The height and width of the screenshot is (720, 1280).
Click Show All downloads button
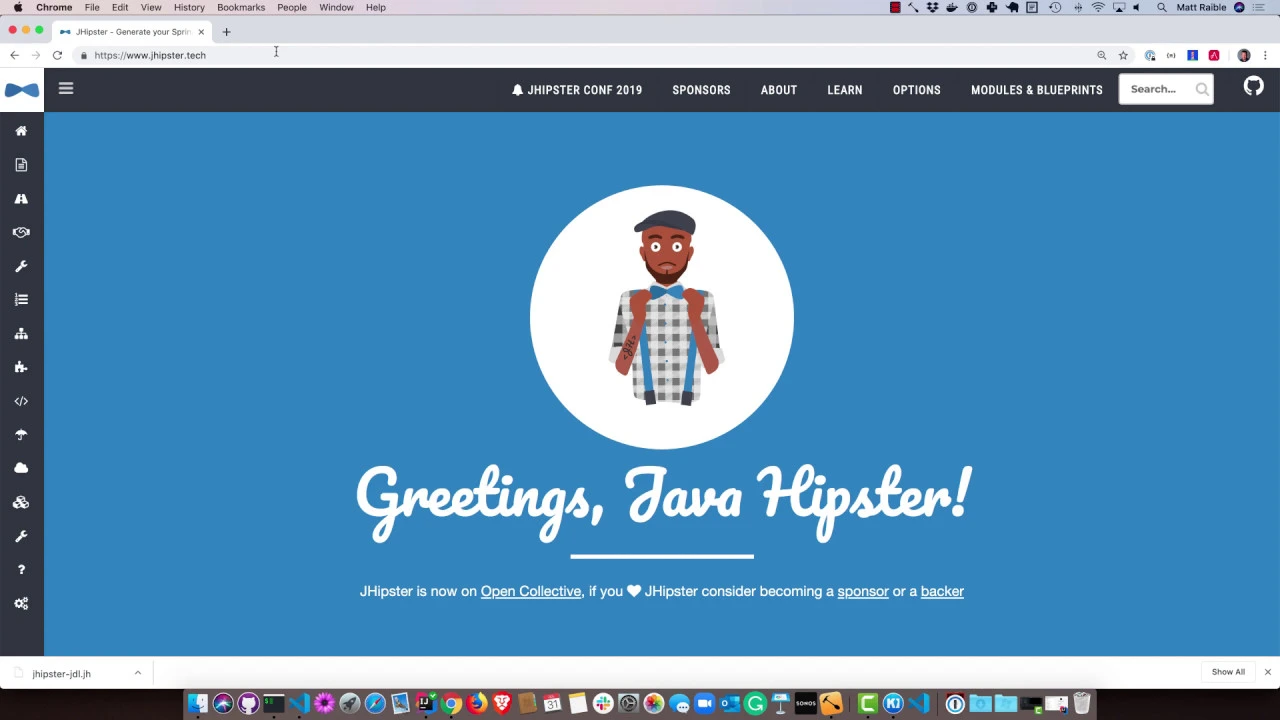(x=1228, y=672)
